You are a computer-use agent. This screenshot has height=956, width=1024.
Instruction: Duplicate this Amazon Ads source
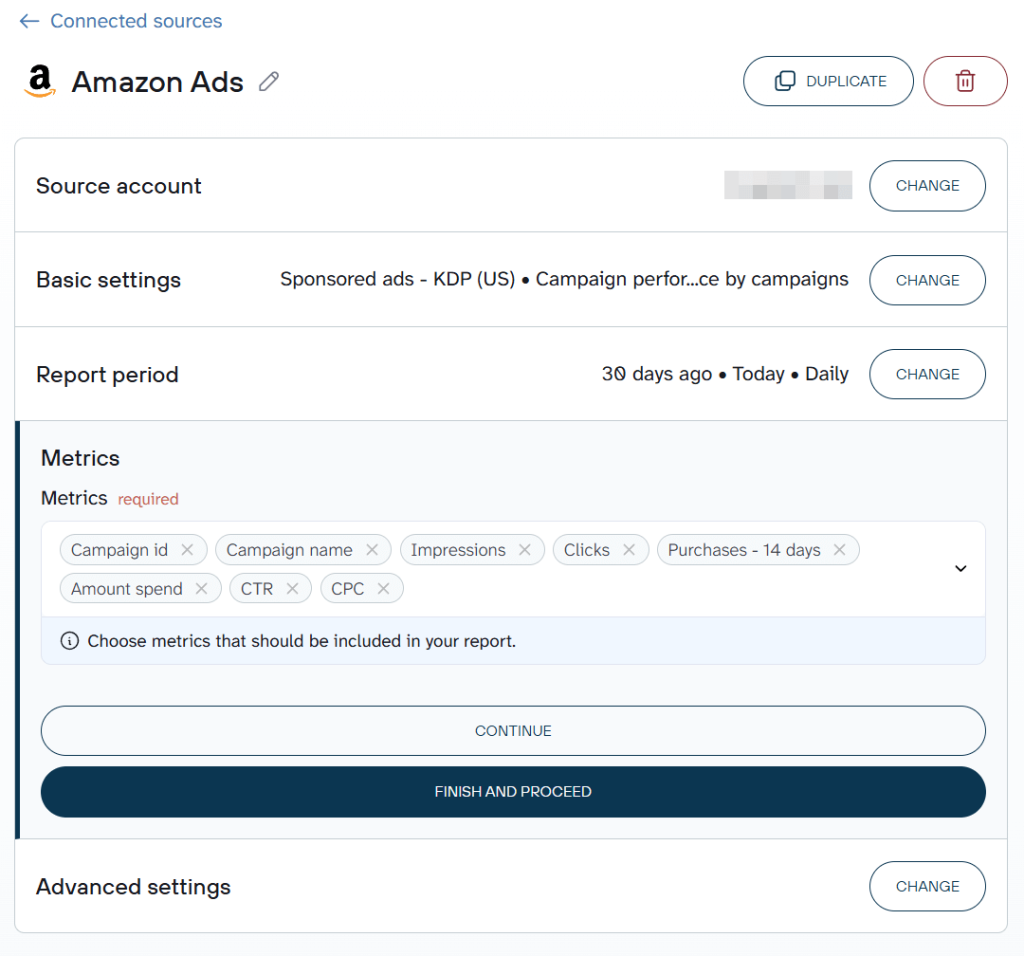(x=827, y=81)
